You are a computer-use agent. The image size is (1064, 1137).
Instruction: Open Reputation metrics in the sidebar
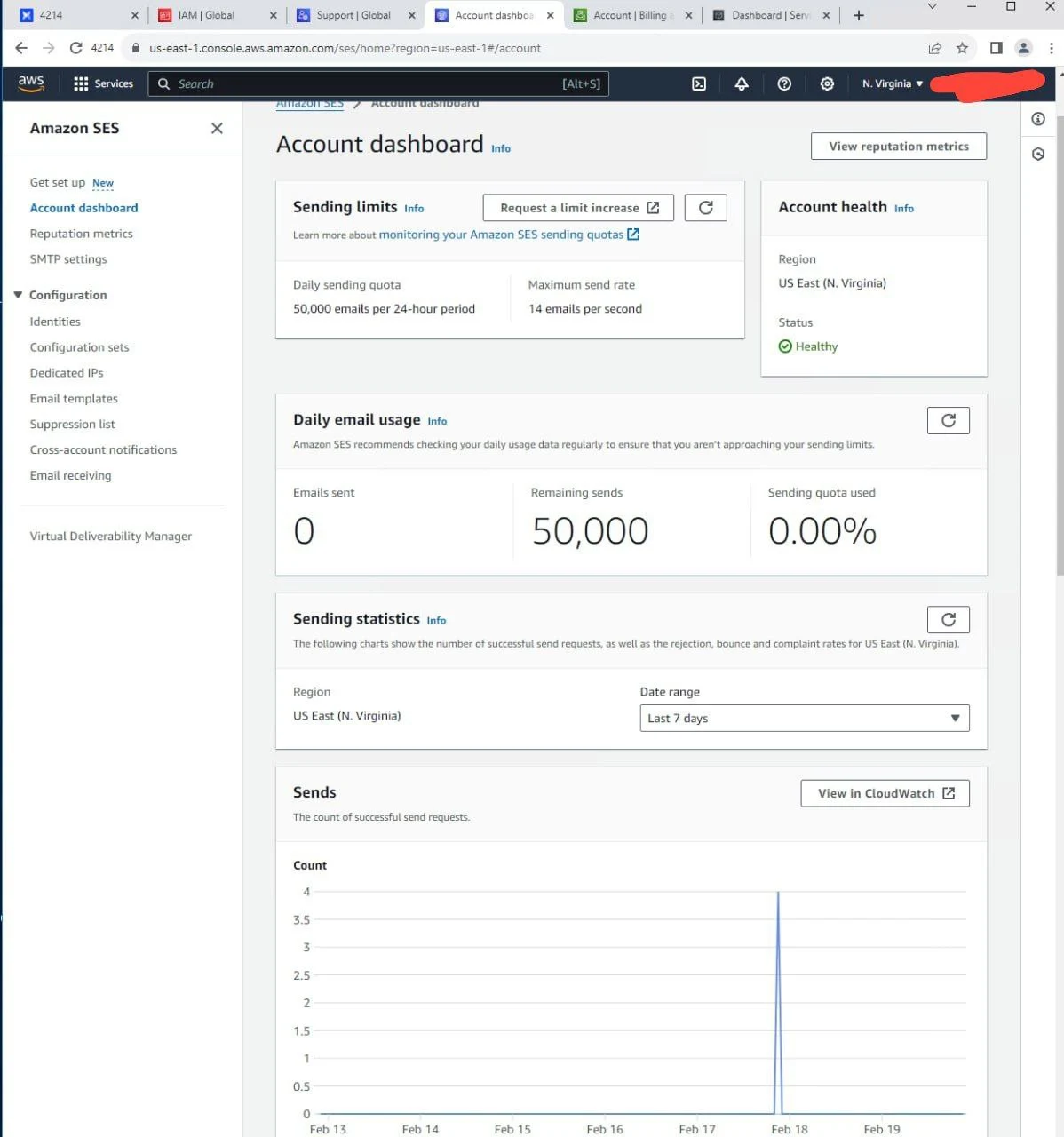click(82, 234)
